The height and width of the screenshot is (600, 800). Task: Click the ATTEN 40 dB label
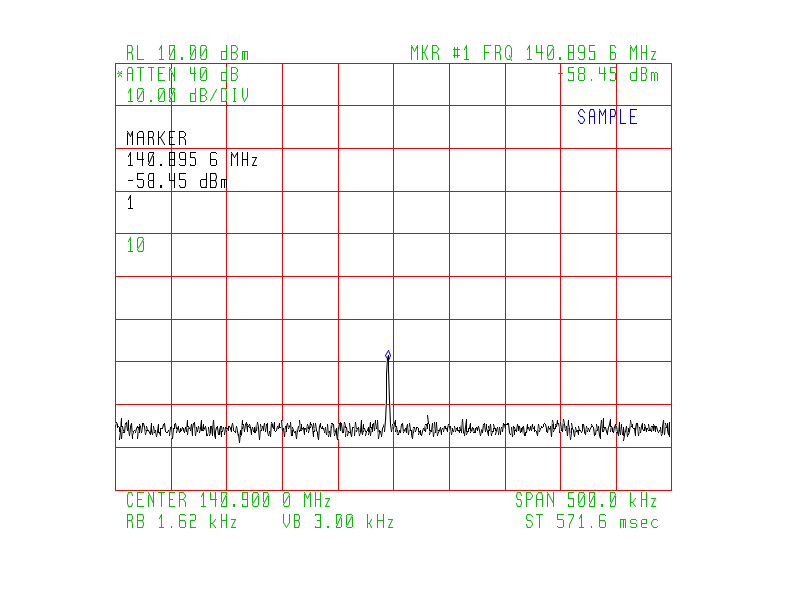pyautogui.click(x=182, y=74)
